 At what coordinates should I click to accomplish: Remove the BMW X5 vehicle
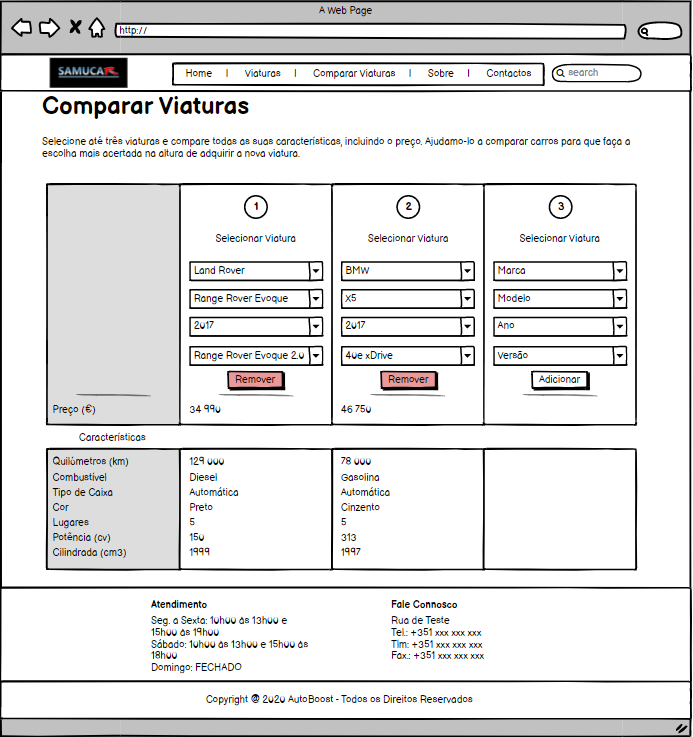pyautogui.click(x=408, y=380)
